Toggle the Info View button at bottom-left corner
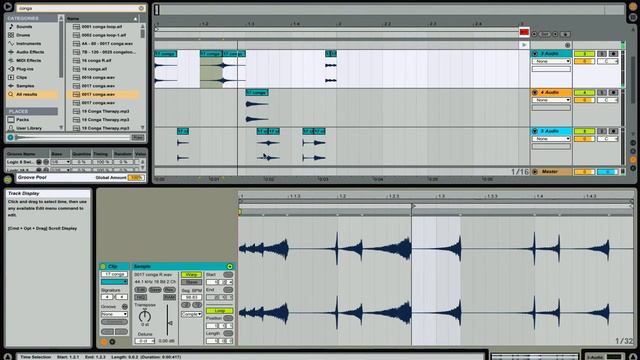Viewport: 640px width, 360px height. click(7, 357)
